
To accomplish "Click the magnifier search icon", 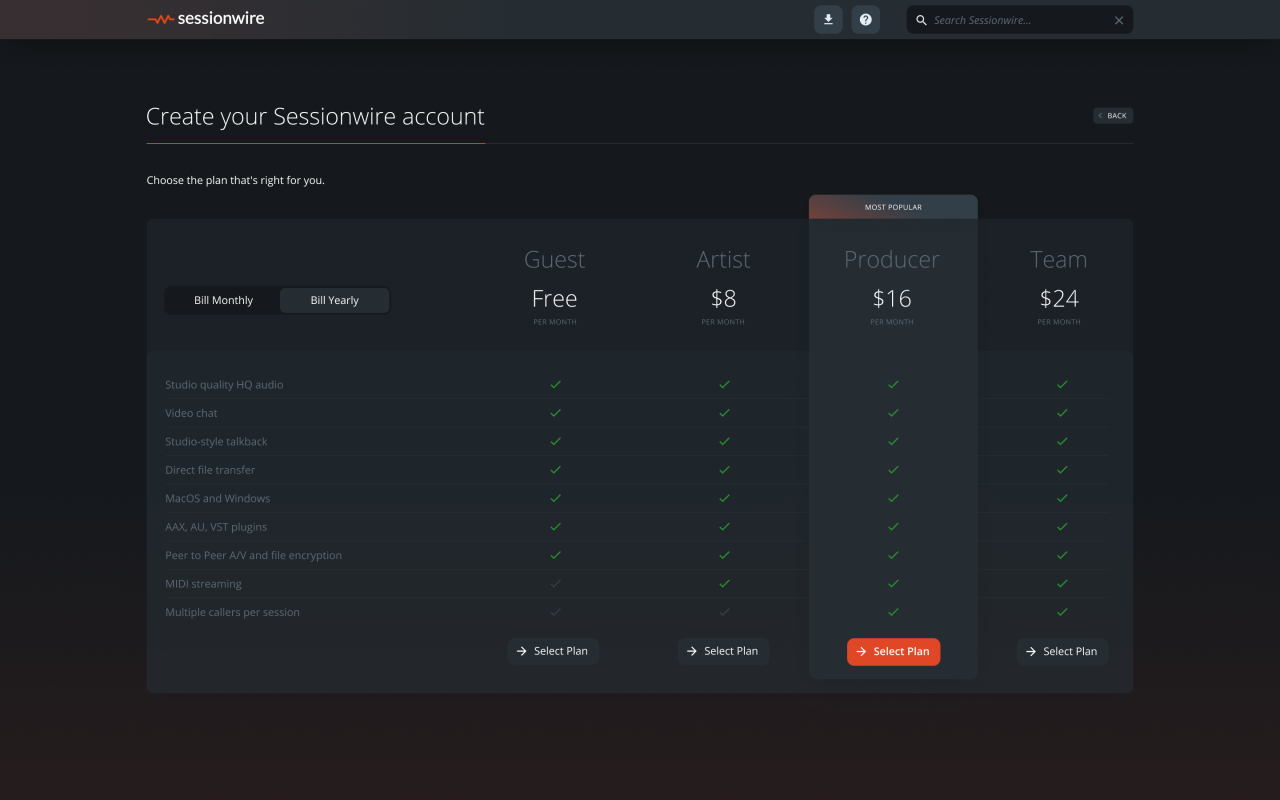I will click(922, 20).
